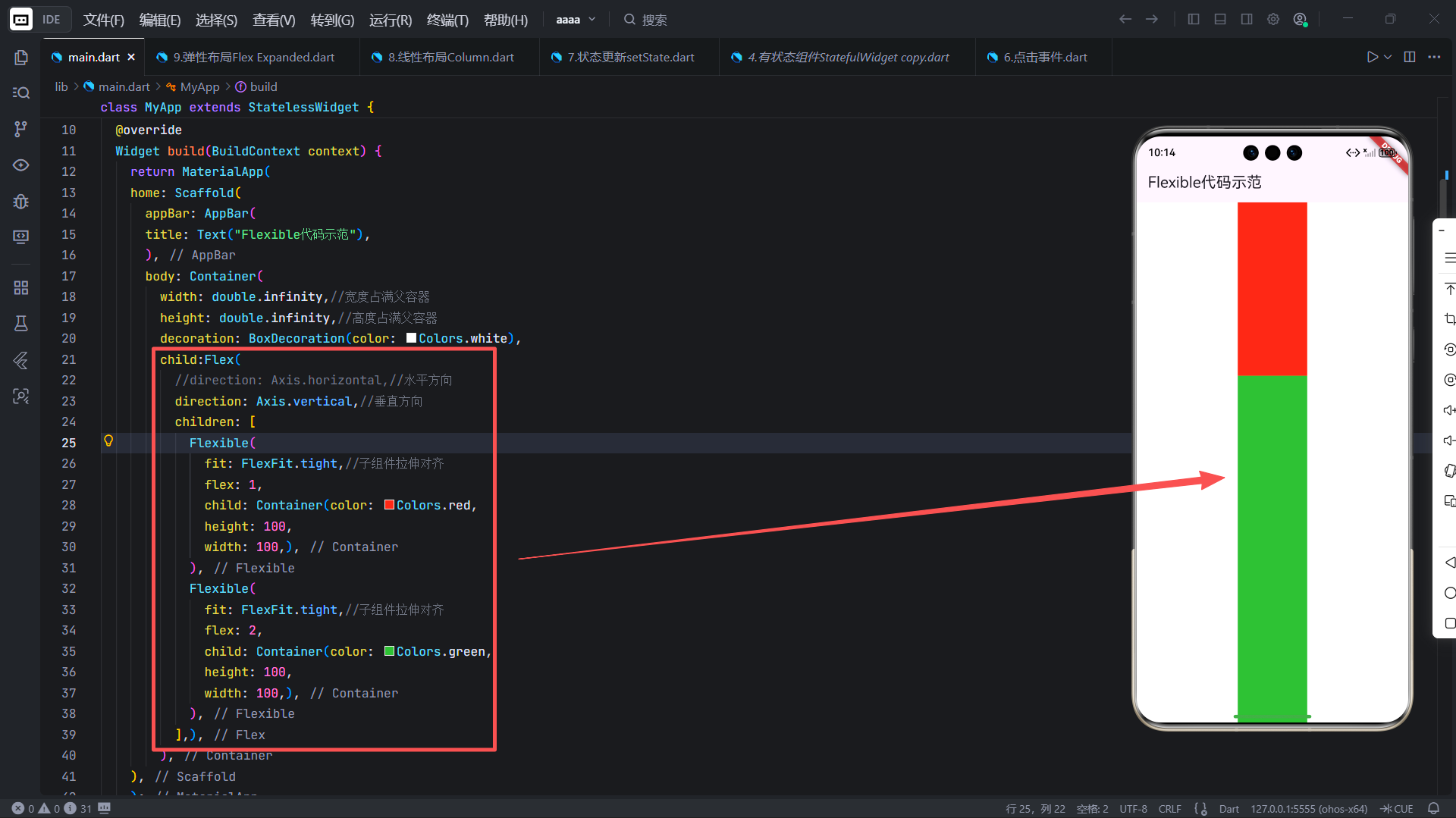Open the Testing flask panel
This screenshot has width=1456, height=818.
20,324
